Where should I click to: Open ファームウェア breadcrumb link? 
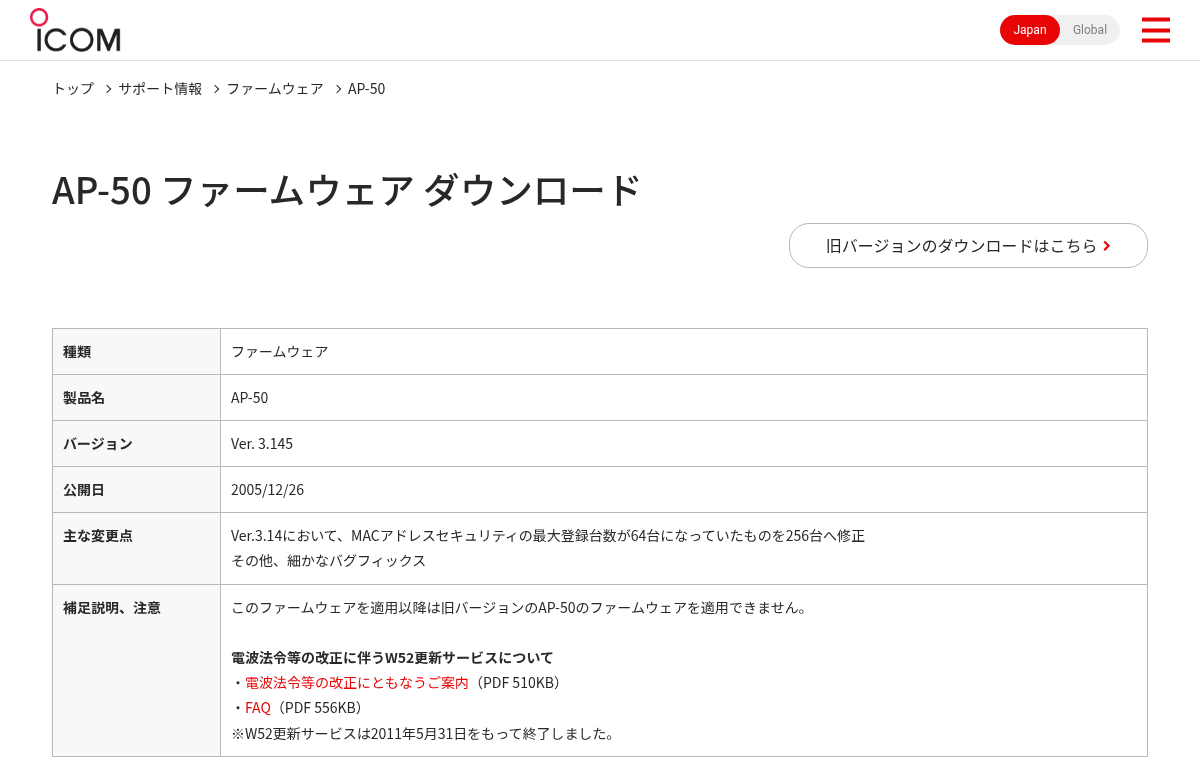click(x=275, y=88)
